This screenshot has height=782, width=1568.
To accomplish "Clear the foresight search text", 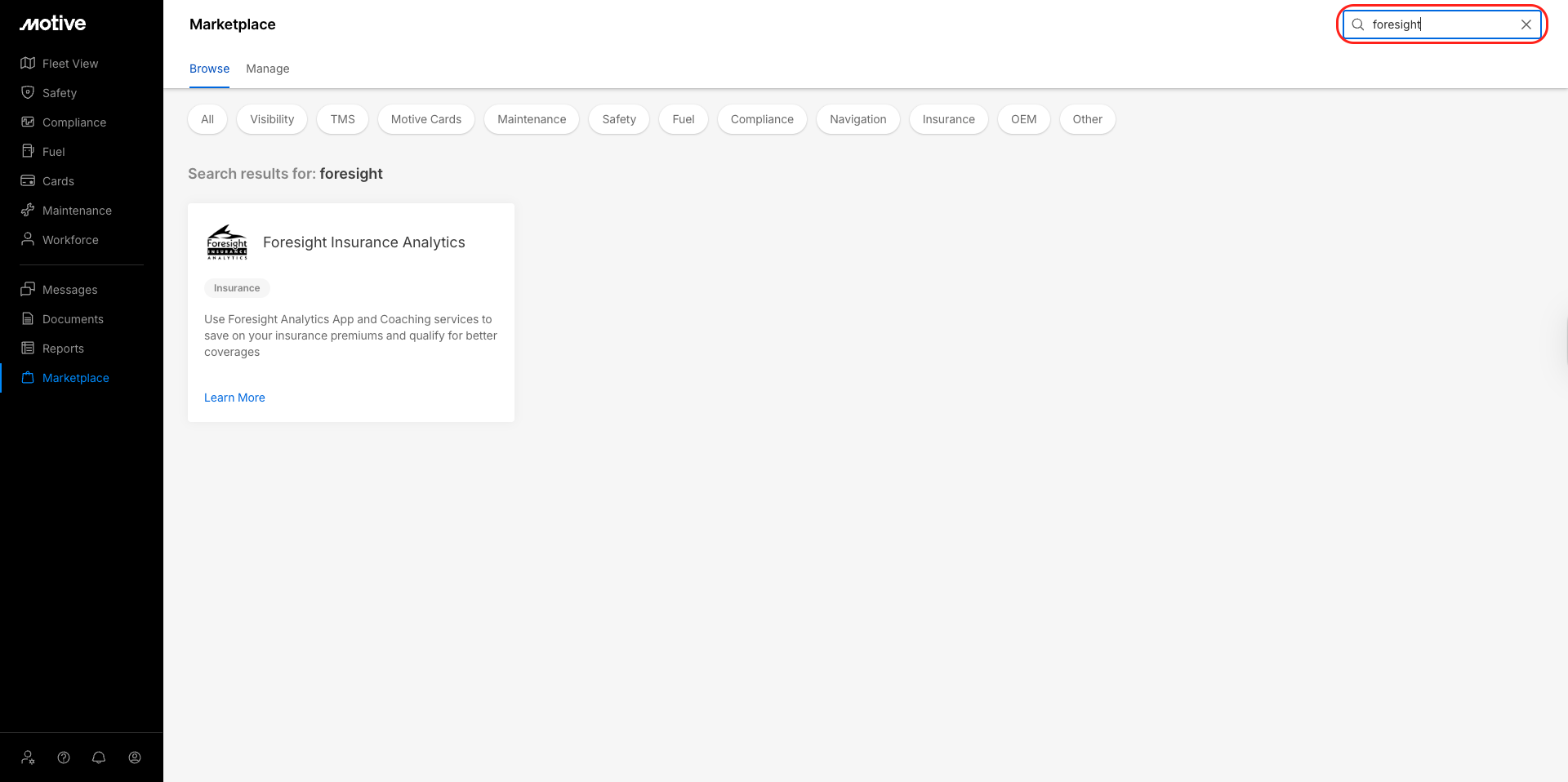I will (1526, 24).
